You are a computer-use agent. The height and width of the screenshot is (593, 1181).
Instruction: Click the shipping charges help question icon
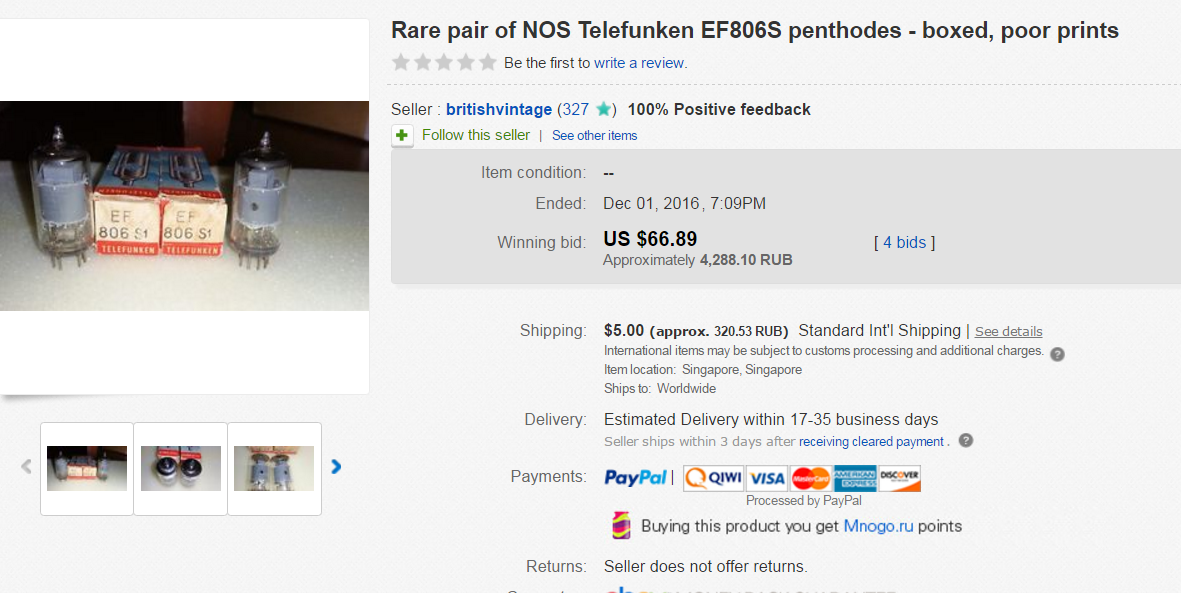[1057, 353]
